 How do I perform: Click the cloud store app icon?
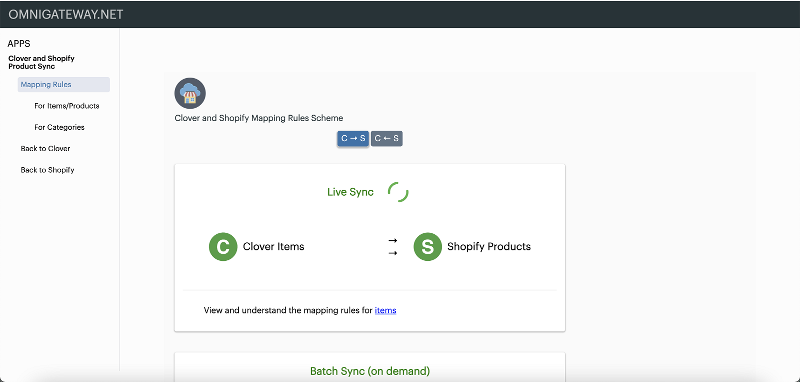[190, 93]
